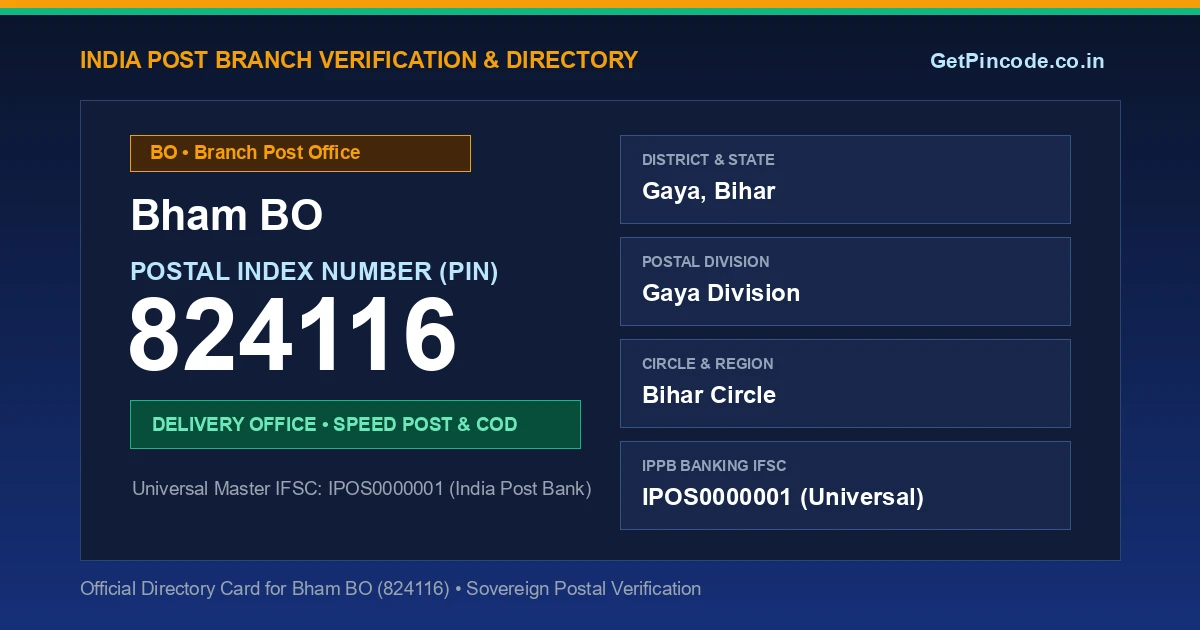1200x630 pixels.
Task: Click the Delivery Office Speed Post badge
Action: point(355,424)
